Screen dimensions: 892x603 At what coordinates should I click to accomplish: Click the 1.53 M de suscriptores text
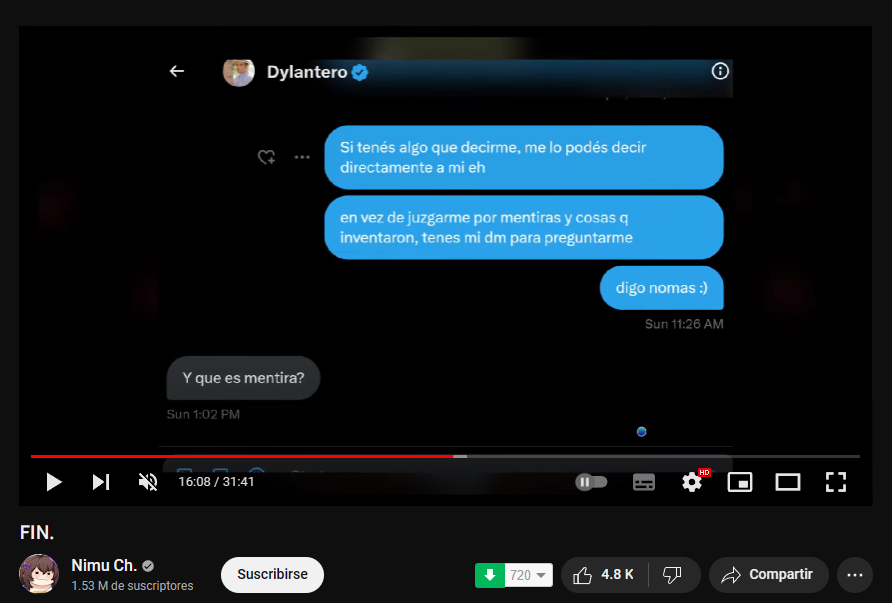tap(132, 585)
